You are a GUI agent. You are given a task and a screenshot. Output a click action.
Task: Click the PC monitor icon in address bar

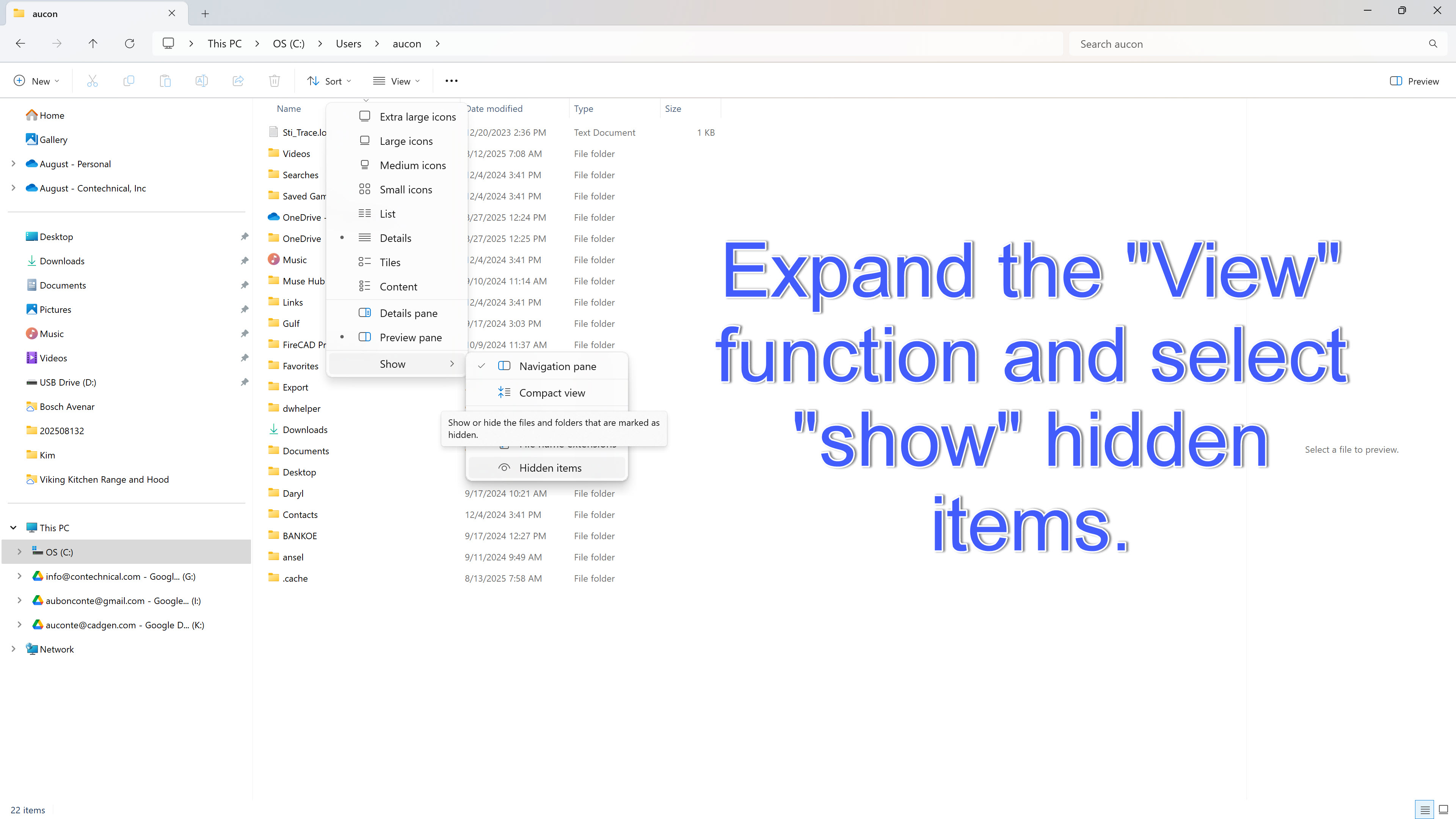pos(168,44)
